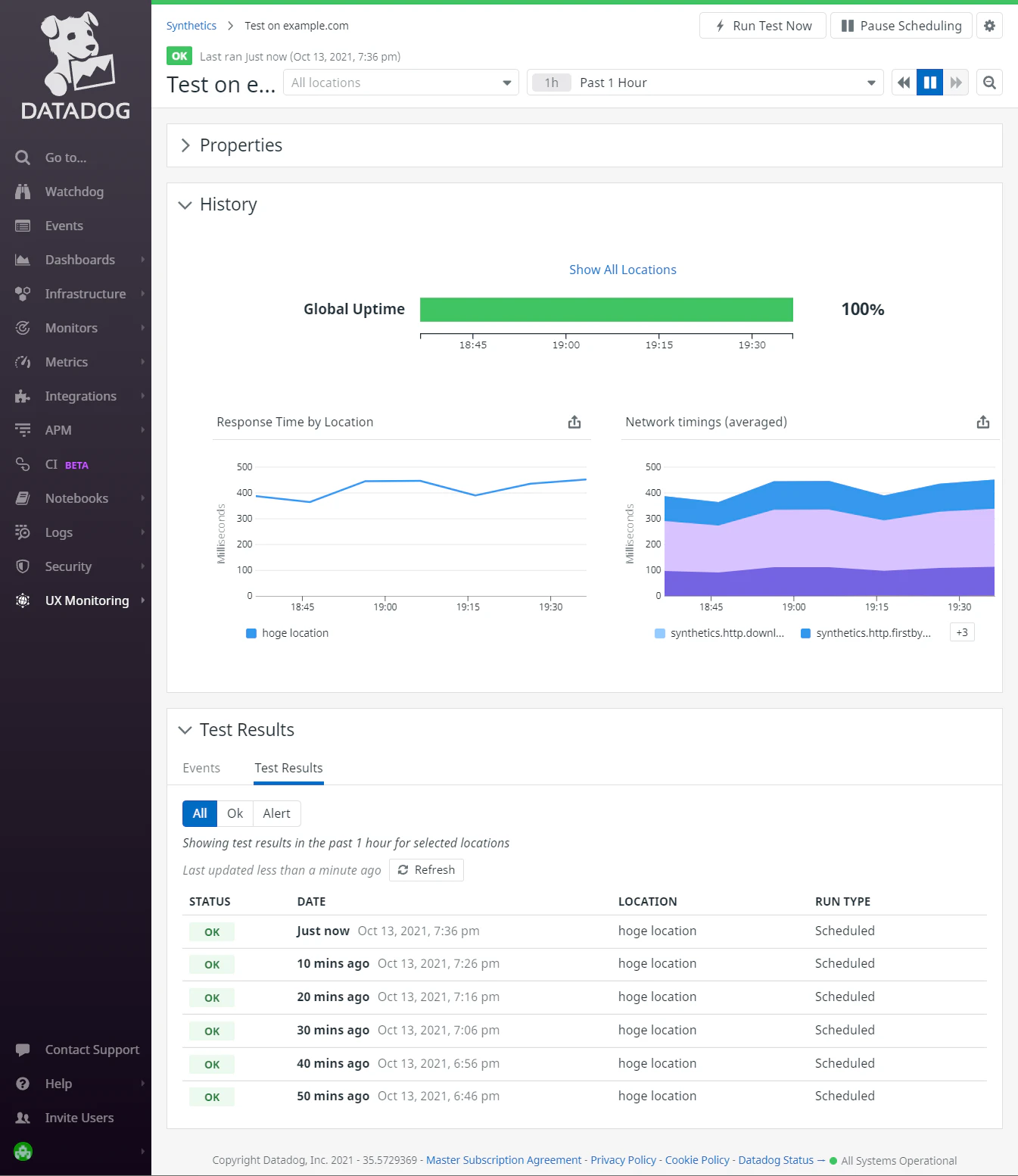Open the Go to search icon
This screenshot has width=1018, height=1176.
(23, 158)
